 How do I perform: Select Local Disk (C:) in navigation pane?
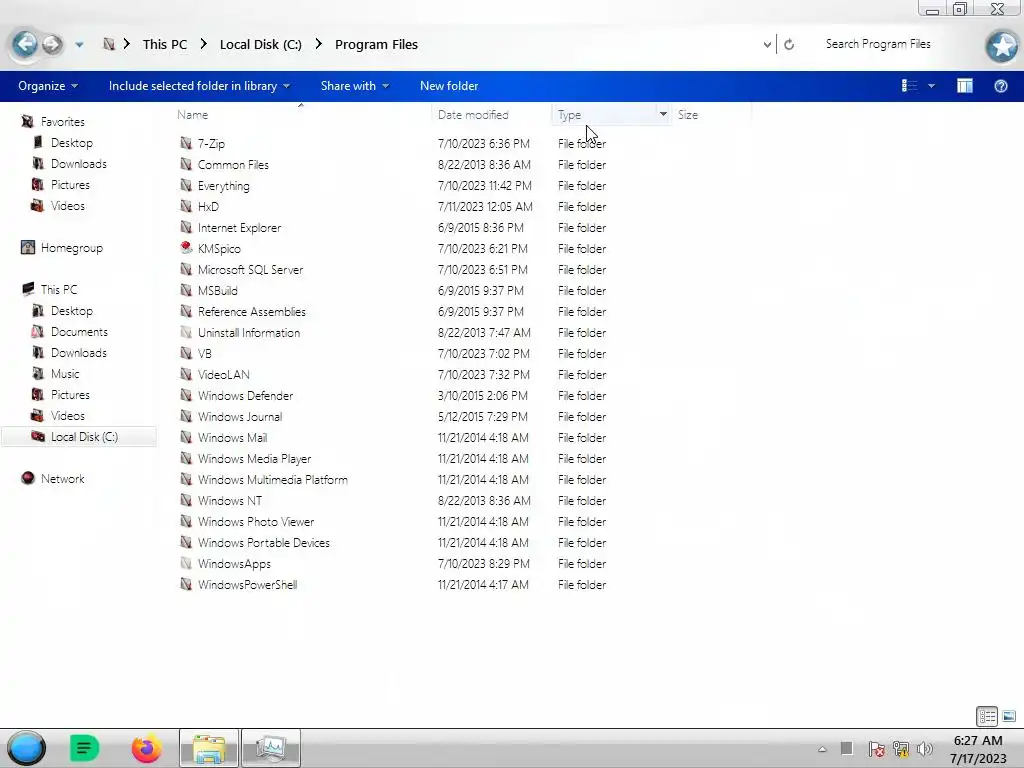pos(84,436)
